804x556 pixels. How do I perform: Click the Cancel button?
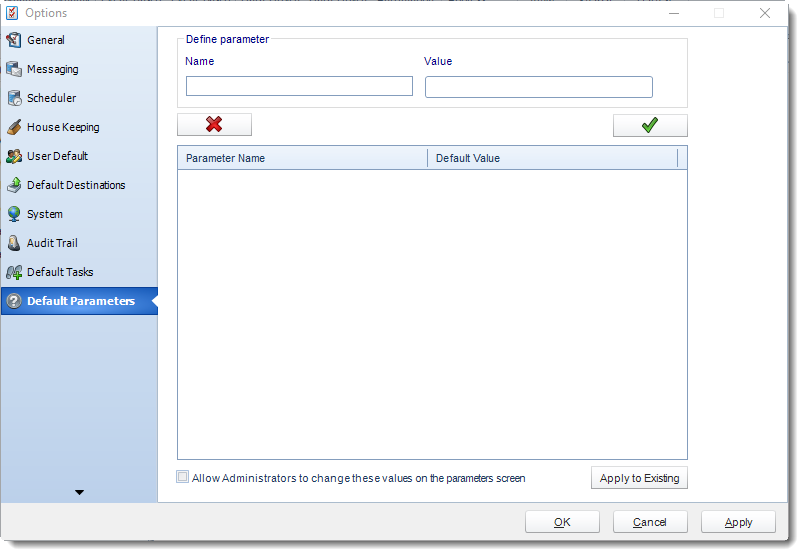pos(650,522)
